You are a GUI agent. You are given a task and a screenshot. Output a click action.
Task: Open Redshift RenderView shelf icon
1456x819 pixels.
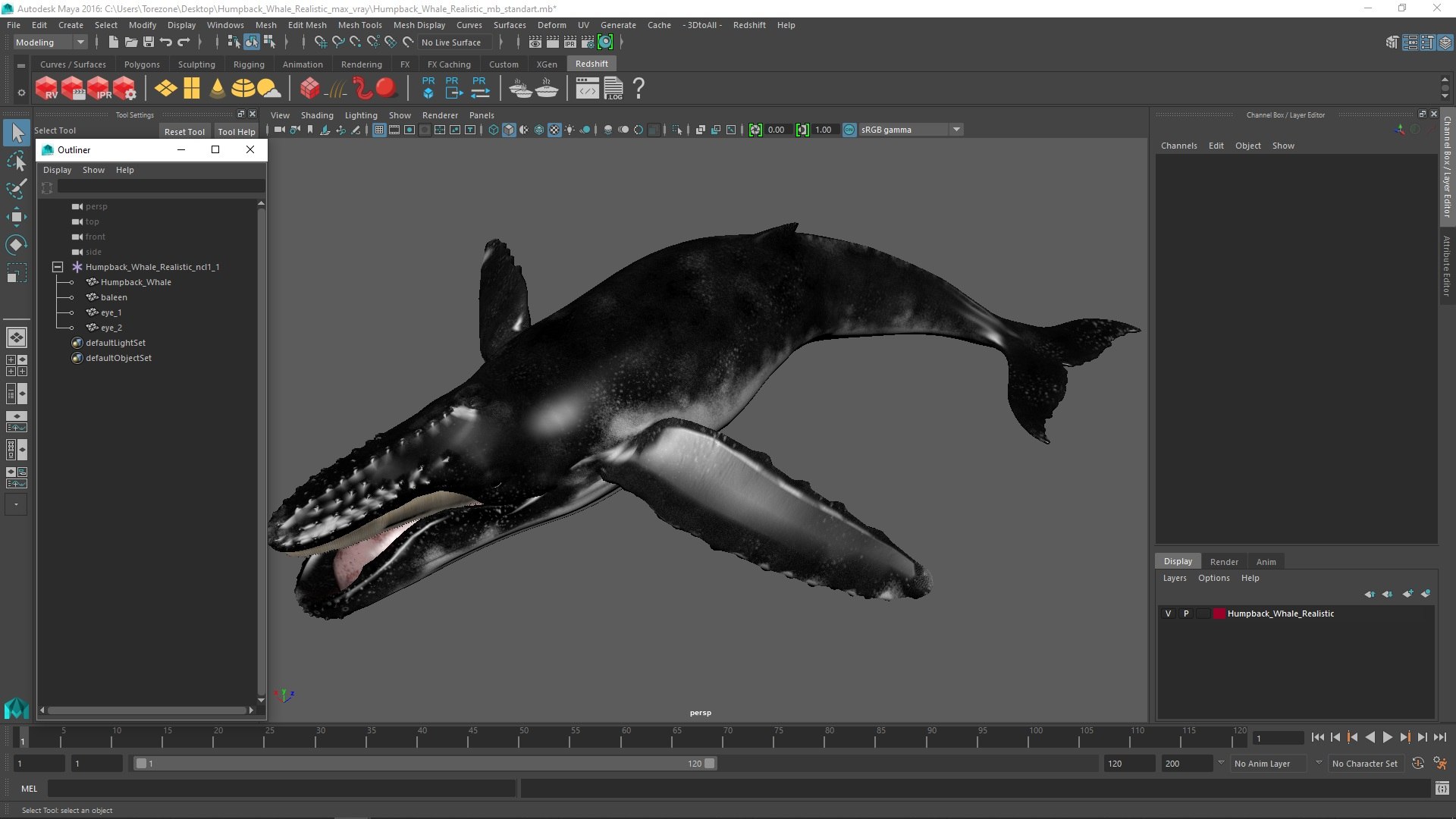47,88
